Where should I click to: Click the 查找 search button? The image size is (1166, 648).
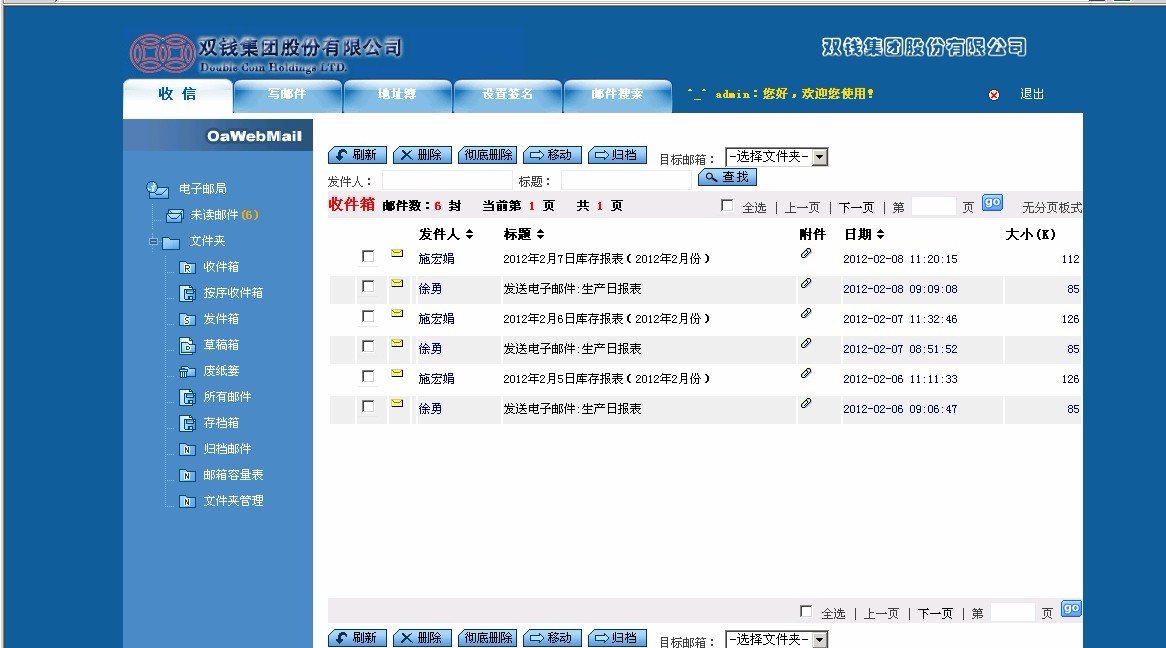click(x=727, y=177)
